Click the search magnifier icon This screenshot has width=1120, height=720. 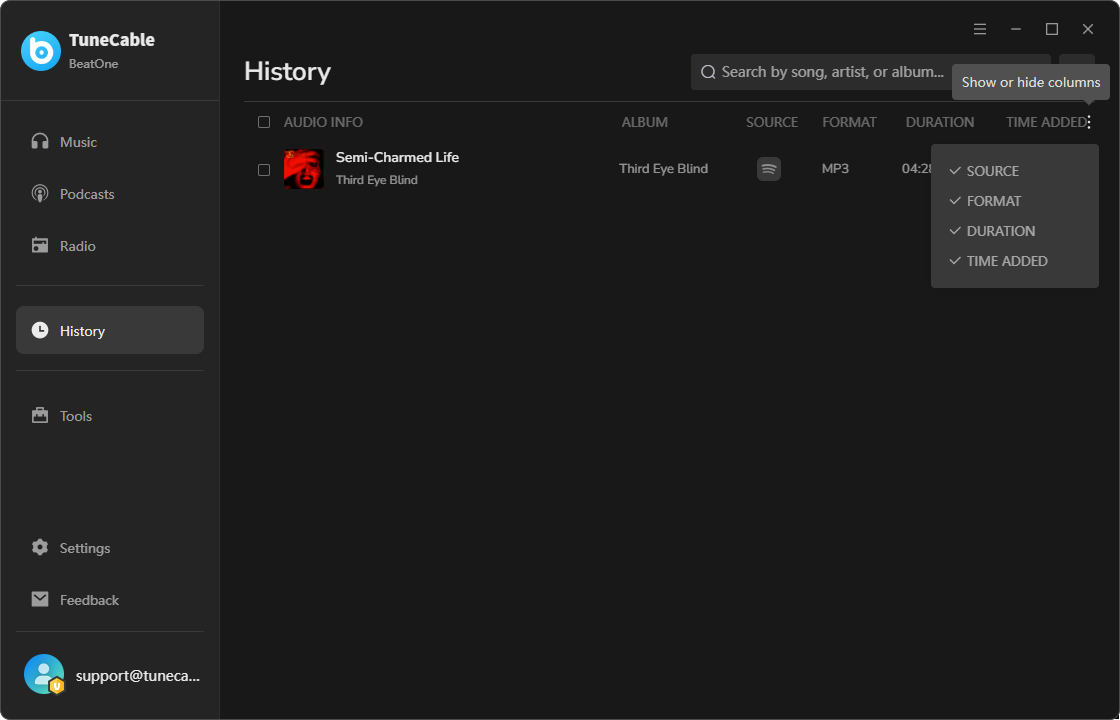[708, 72]
